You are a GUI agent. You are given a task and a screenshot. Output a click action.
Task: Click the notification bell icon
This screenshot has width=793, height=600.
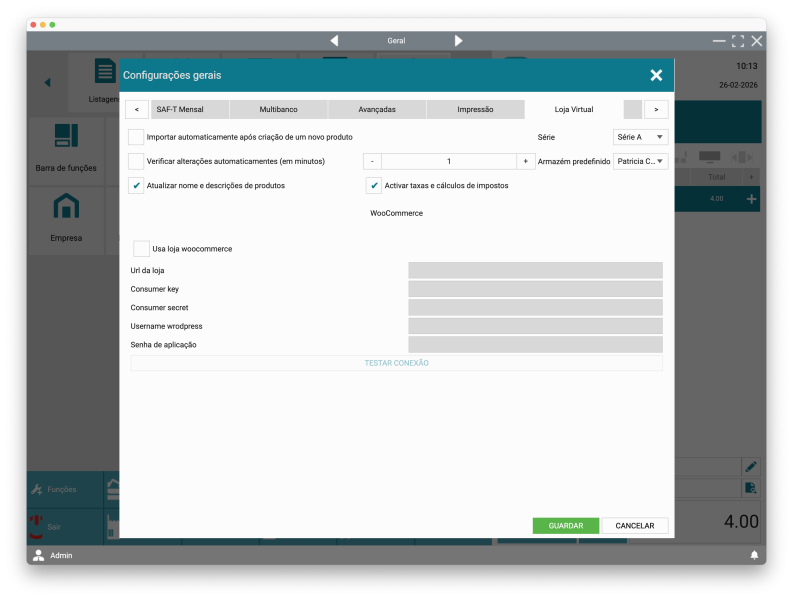(754, 555)
